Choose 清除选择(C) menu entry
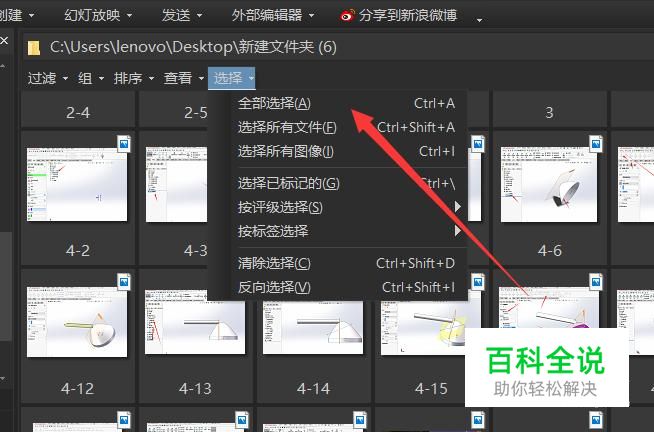The width and height of the screenshot is (654, 432). pos(347,263)
